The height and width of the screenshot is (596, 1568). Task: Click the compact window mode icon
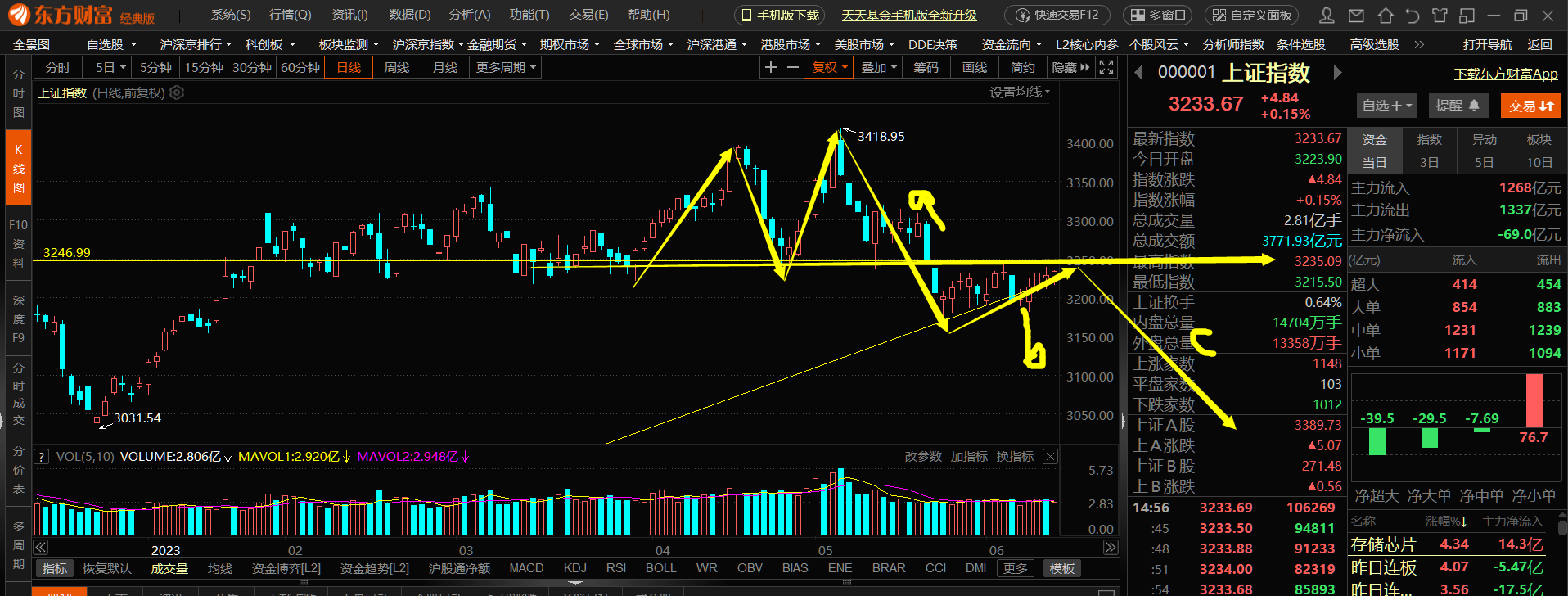click(1467, 15)
